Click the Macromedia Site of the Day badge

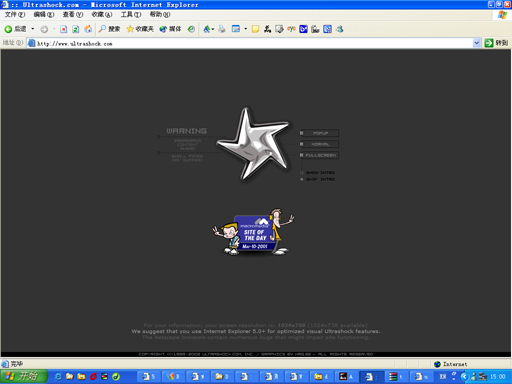coord(253,232)
